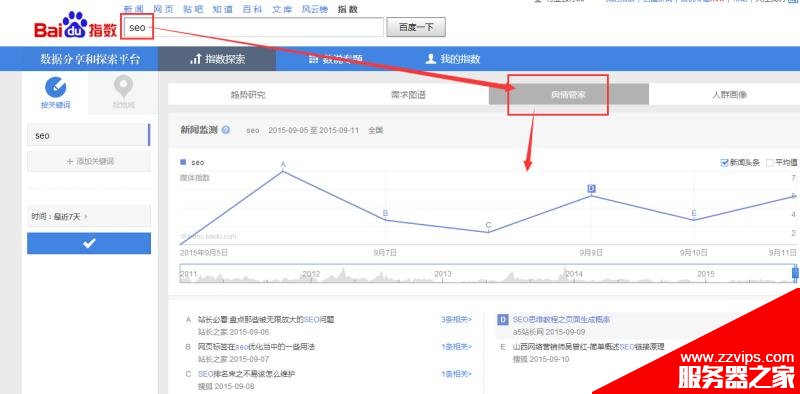Switch to the 人群画像 tab
This screenshot has height=394, width=800.
[730, 94]
